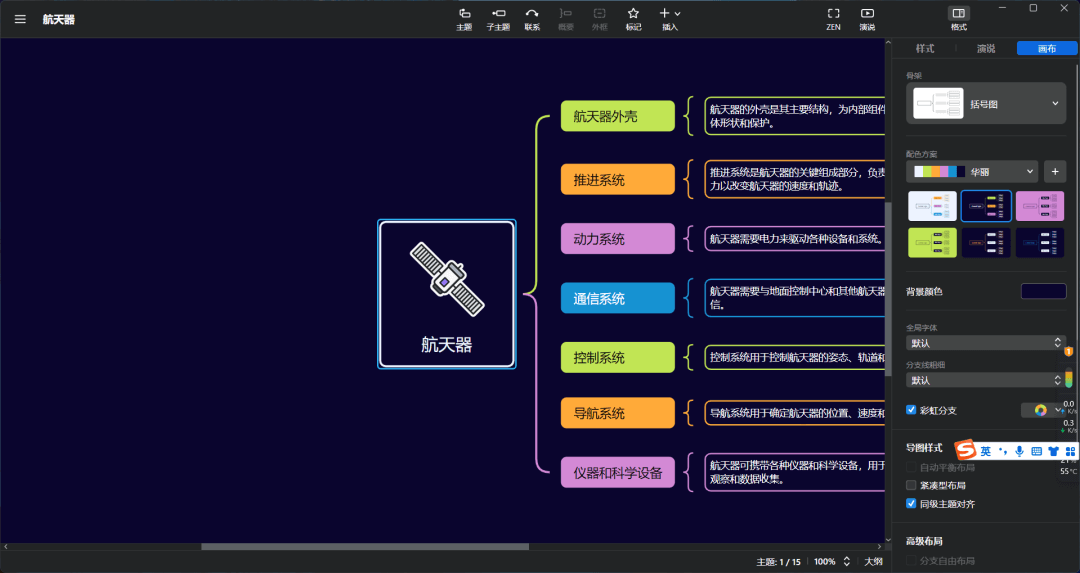Disable 同级主题对齐 checkbox
The image size is (1080, 573).
pos(911,504)
